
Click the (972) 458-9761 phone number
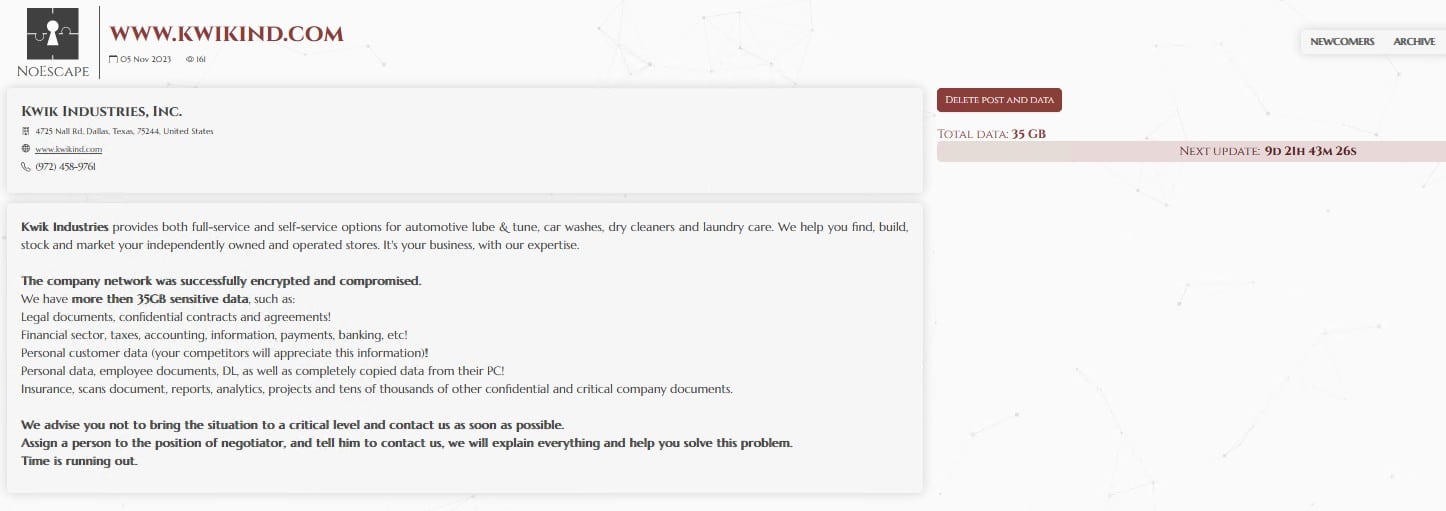(65, 167)
